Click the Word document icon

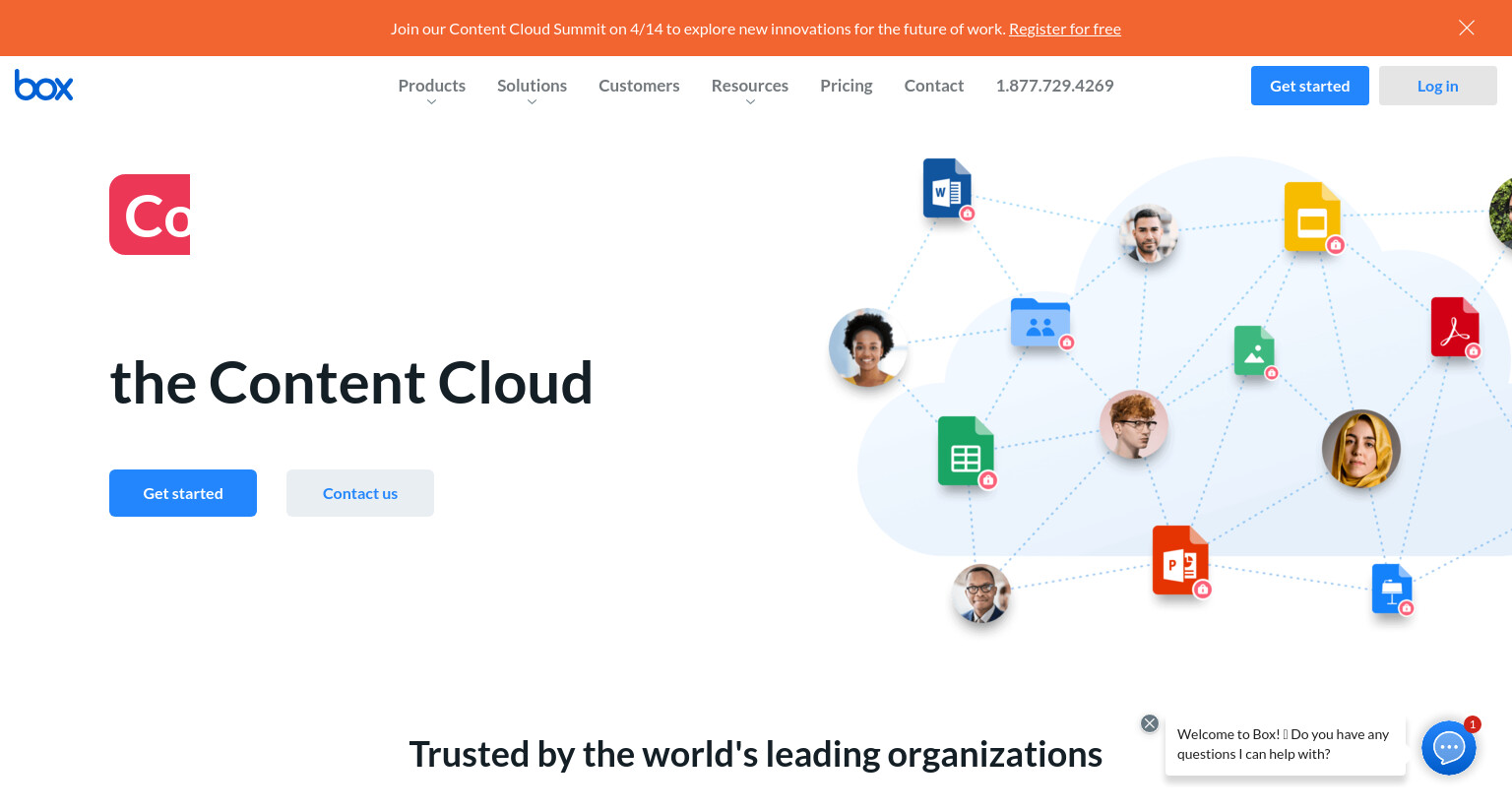click(x=948, y=189)
